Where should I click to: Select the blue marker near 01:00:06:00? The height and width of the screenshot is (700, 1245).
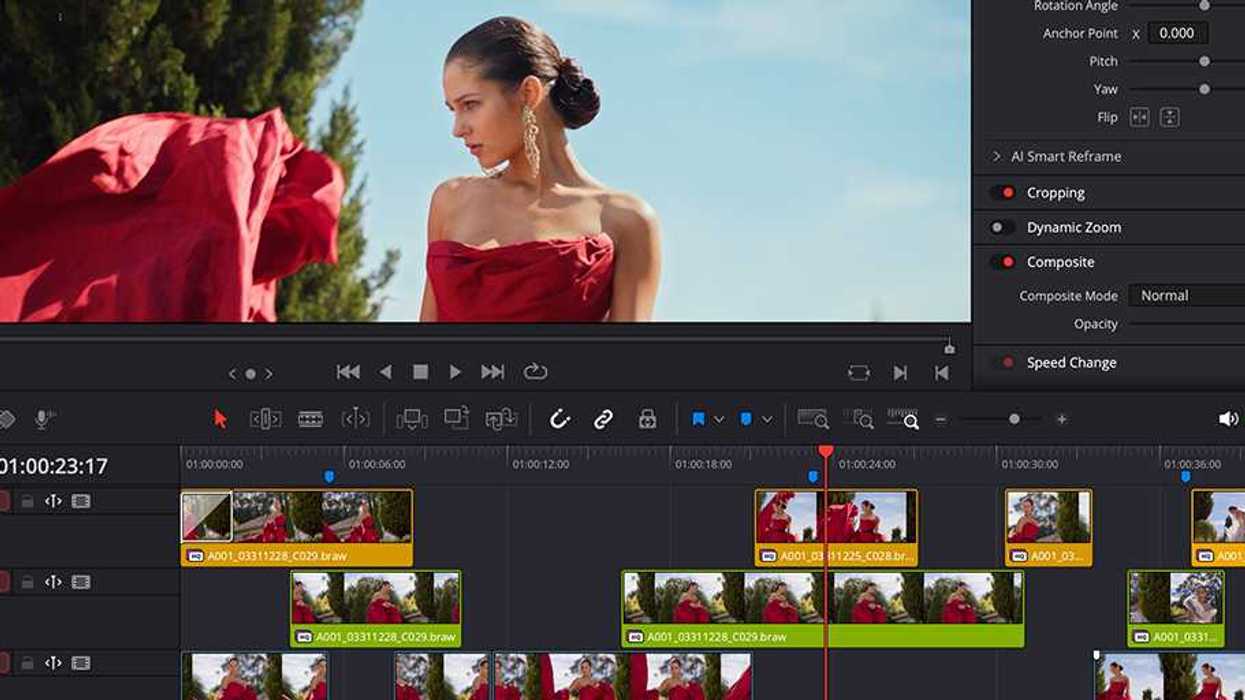329,477
